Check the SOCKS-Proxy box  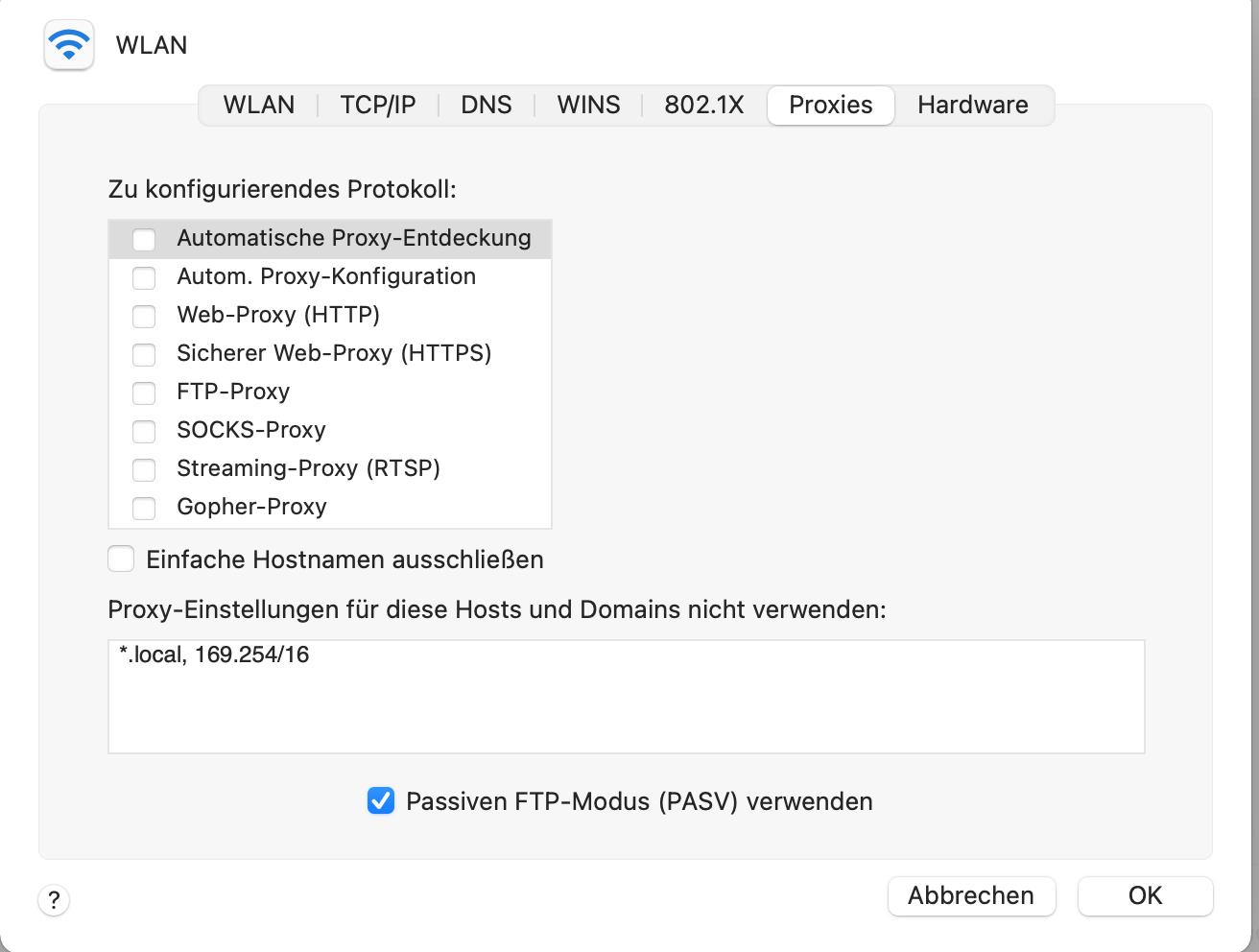(144, 431)
